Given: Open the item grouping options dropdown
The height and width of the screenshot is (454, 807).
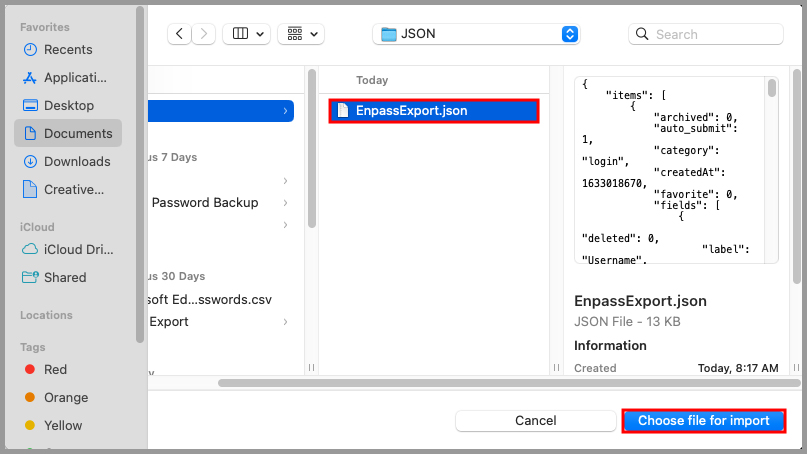Looking at the screenshot, I should pos(300,34).
